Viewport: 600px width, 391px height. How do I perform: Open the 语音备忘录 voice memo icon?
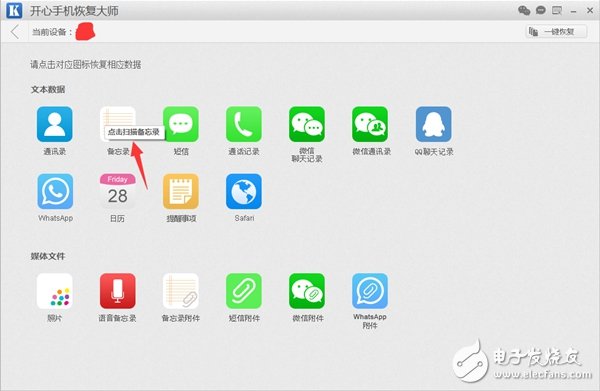117,291
